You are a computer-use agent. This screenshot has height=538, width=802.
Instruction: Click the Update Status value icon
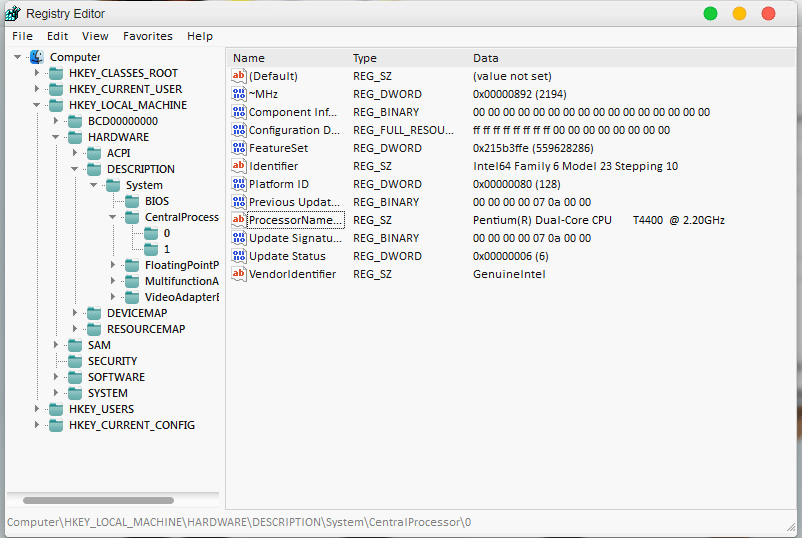click(x=239, y=256)
